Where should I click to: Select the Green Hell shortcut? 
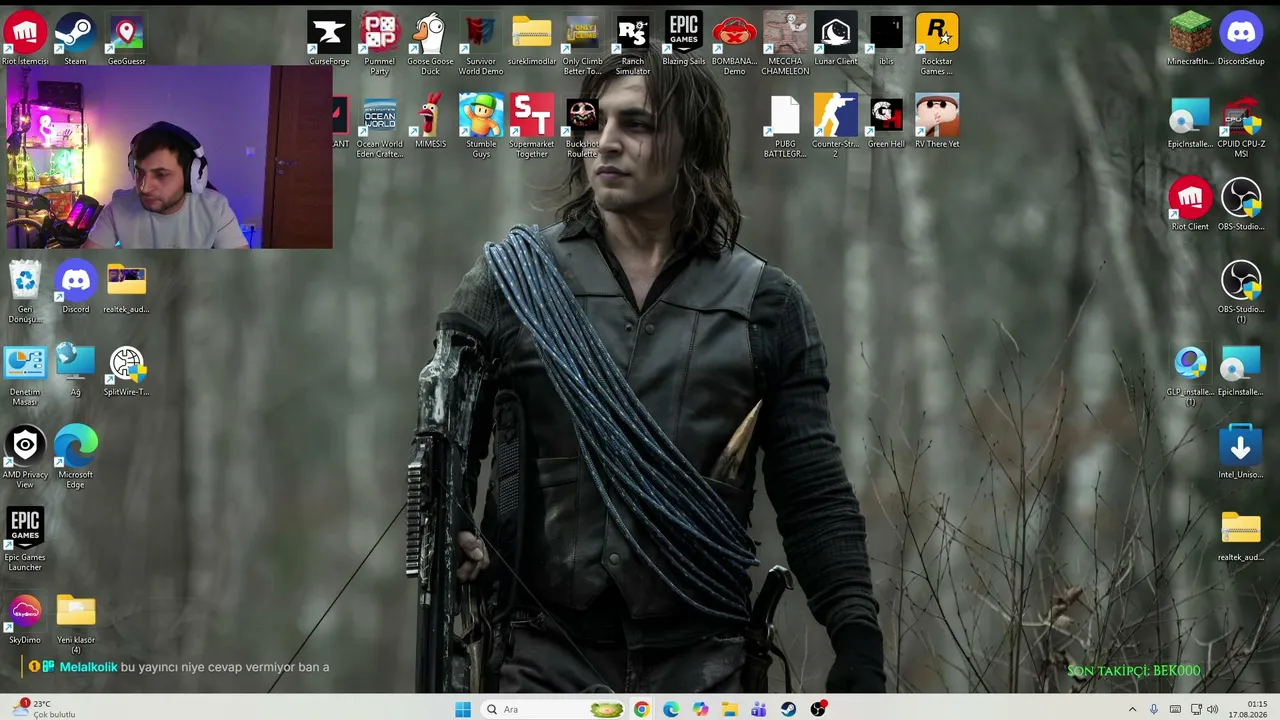click(x=886, y=122)
